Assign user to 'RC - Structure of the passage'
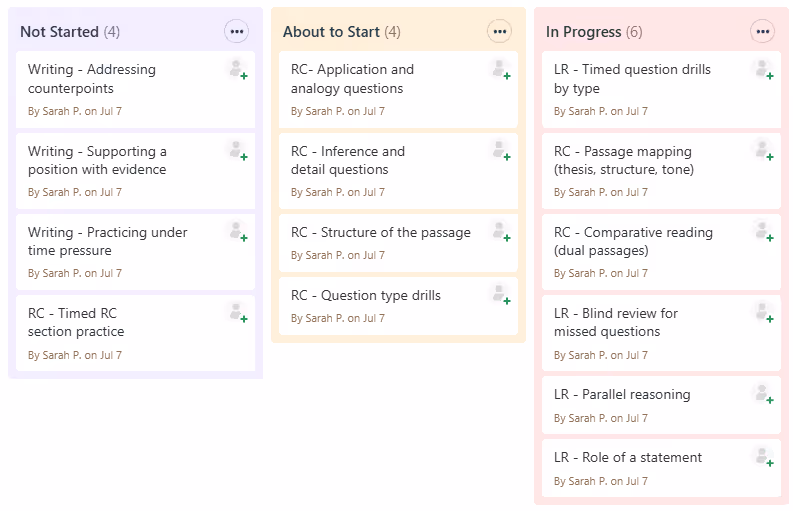The height and width of the screenshot is (511, 793). [x=500, y=232]
